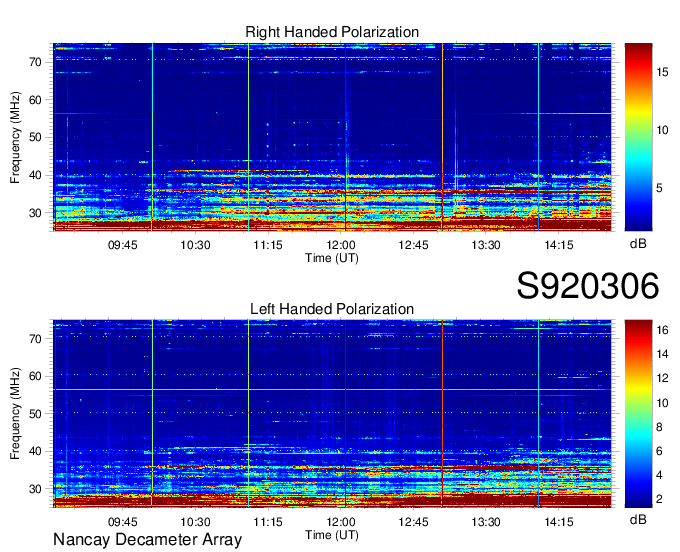Viewport: 680px width, 552px height.
Task: Click the 16 dB mark on lower colorbar
Action: coord(663,330)
